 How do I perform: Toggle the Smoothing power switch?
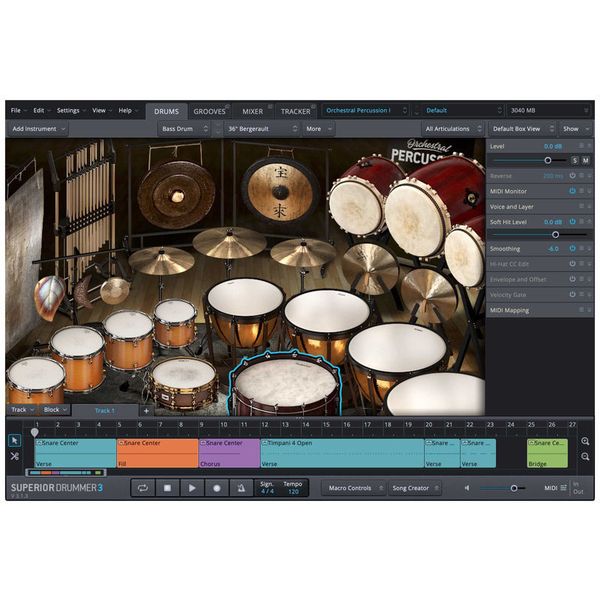click(x=572, y=248)
